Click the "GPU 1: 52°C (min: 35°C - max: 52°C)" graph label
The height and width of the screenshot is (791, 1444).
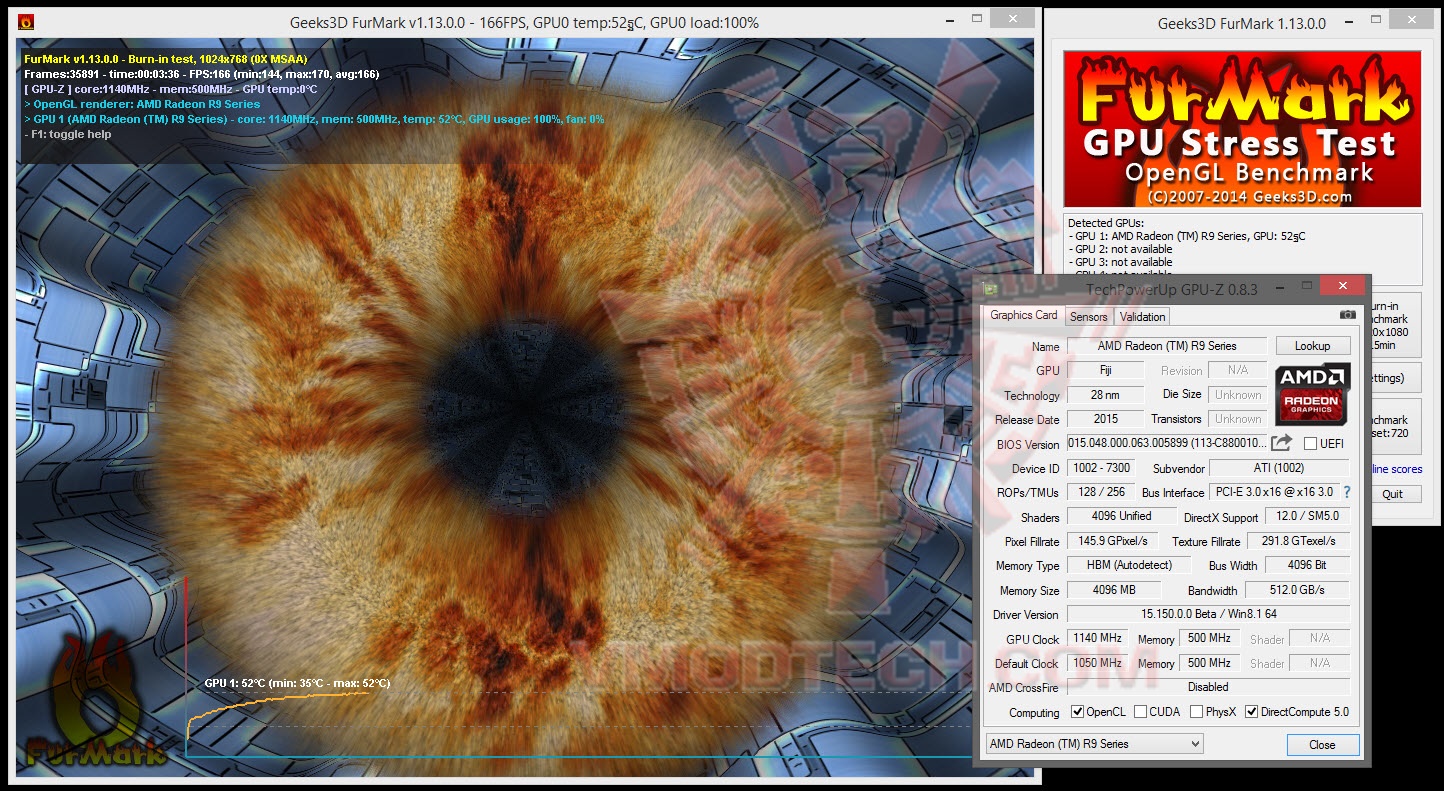click(297, 683)
